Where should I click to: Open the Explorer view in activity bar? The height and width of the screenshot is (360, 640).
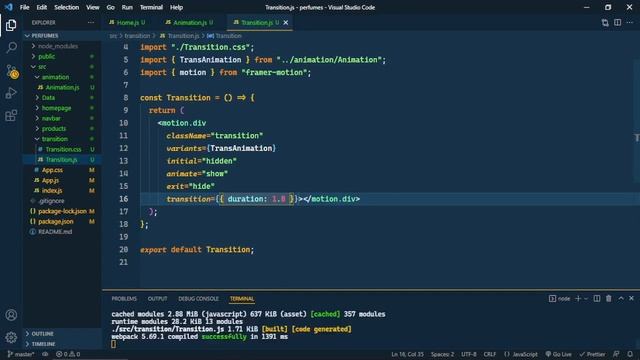(x=11, y=25)
